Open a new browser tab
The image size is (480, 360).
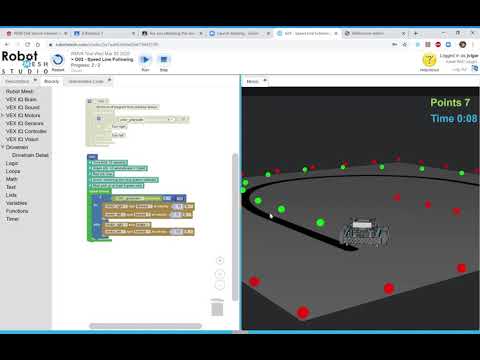(415, 33)
